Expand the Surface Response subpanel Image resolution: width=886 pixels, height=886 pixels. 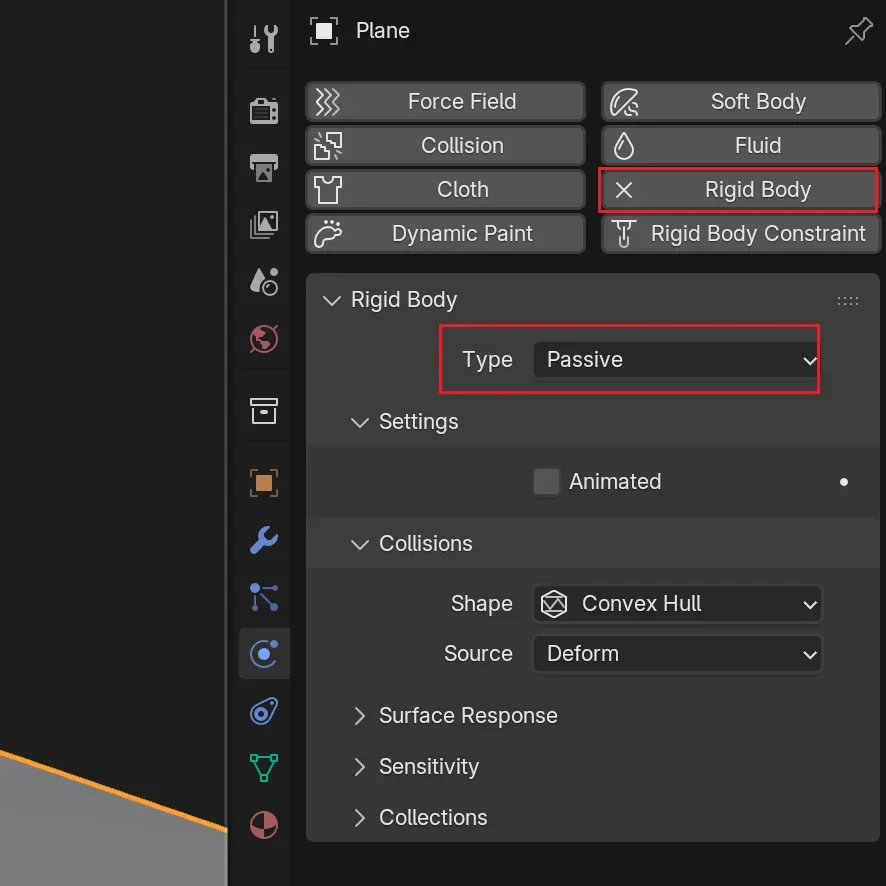pos(360,716)
